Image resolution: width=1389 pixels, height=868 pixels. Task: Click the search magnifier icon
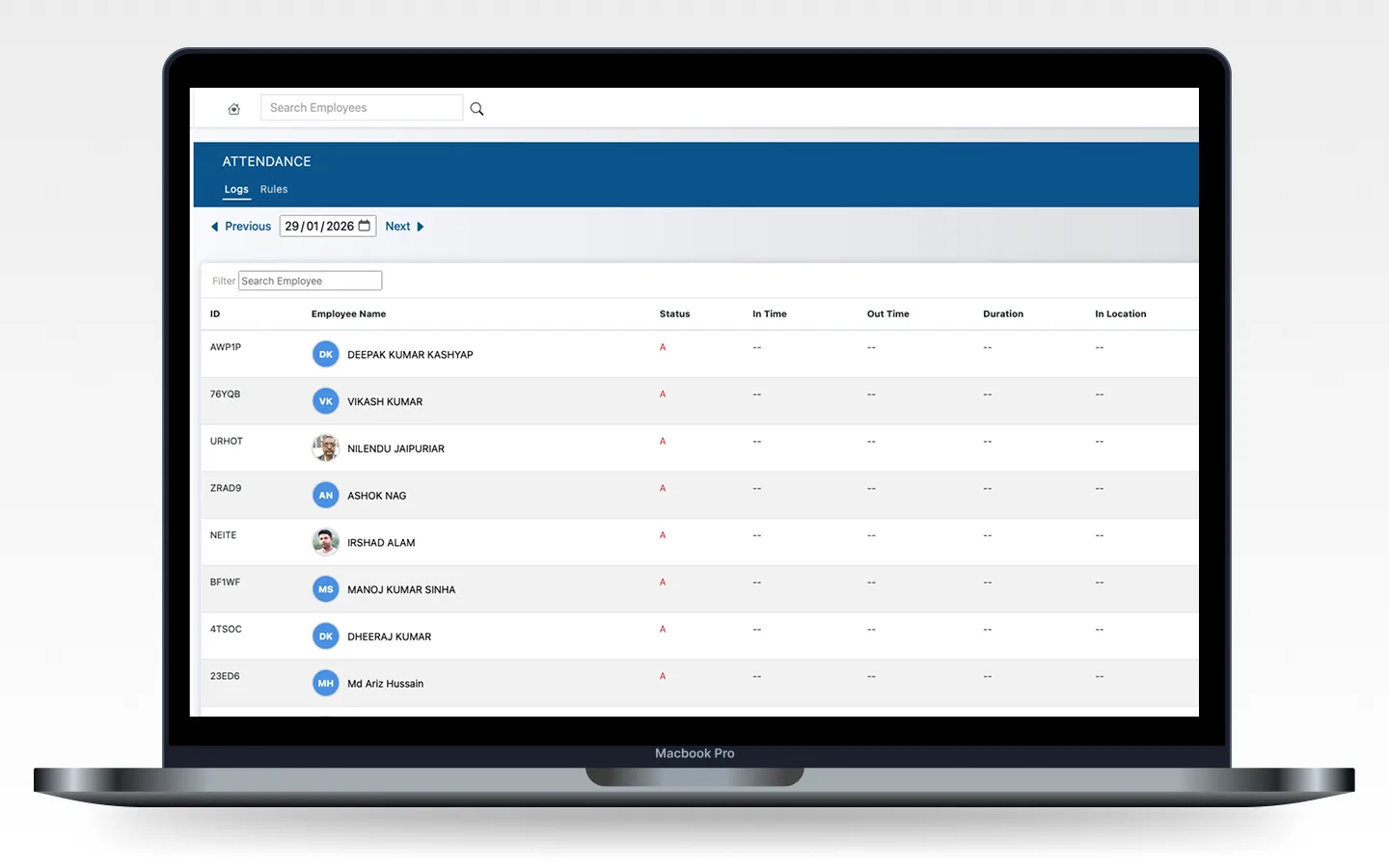pos(476,108)
